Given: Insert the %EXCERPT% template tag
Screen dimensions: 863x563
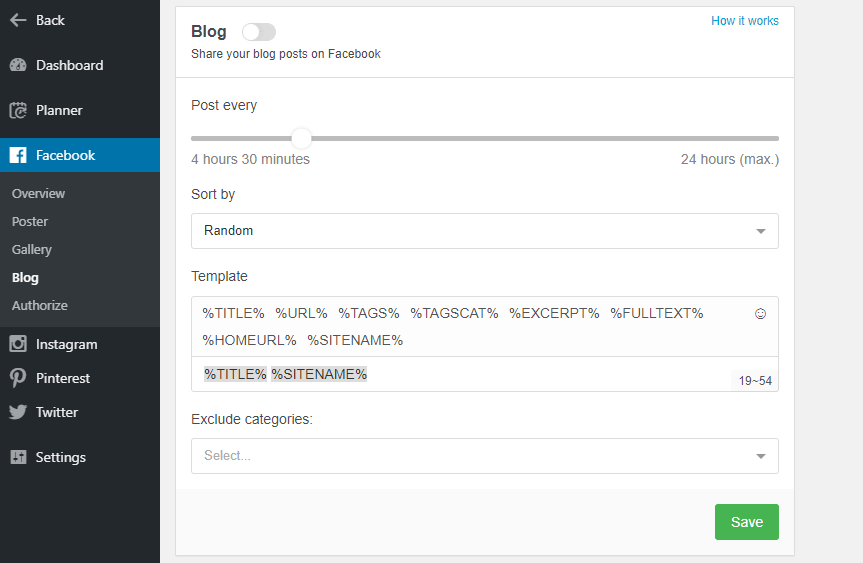Looking at the screenshot, I should coord(554,313).
